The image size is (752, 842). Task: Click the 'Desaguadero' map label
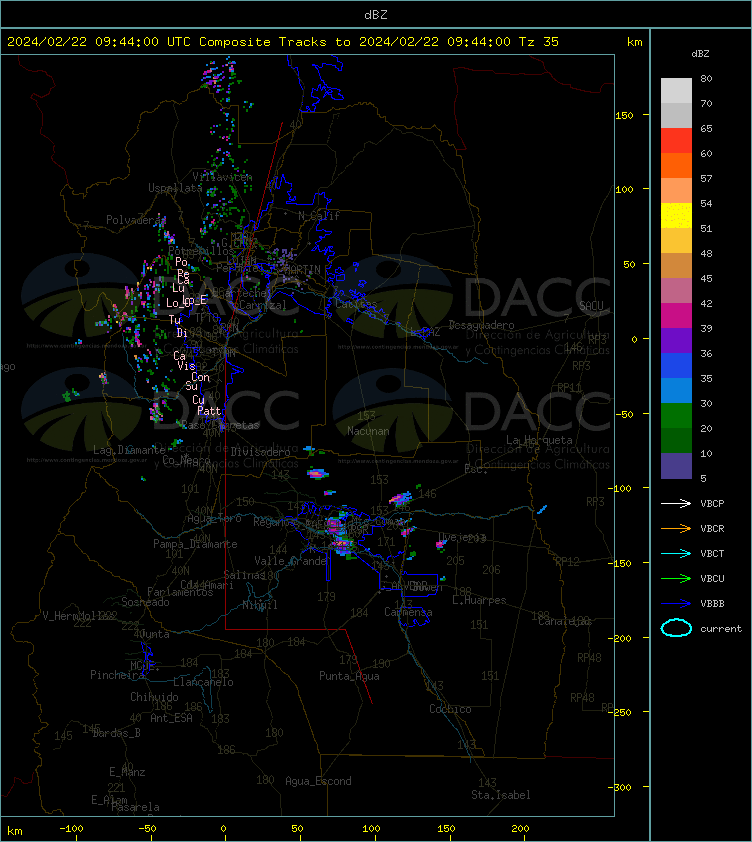[481, 325]
